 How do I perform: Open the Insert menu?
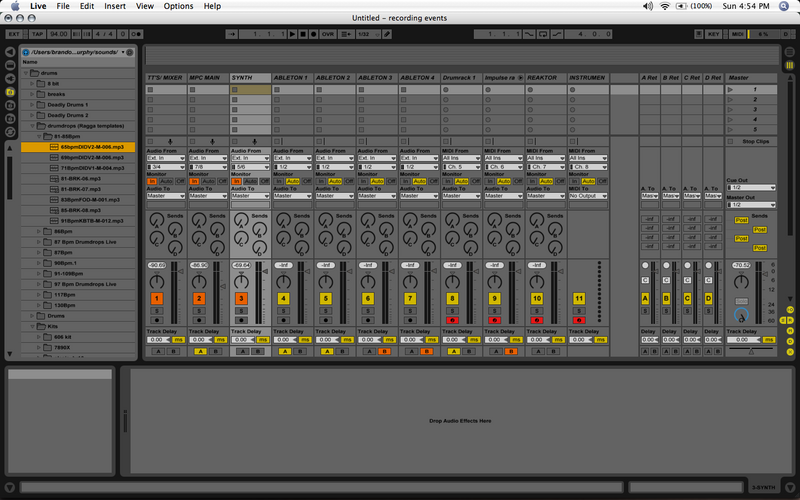point(115,6)
